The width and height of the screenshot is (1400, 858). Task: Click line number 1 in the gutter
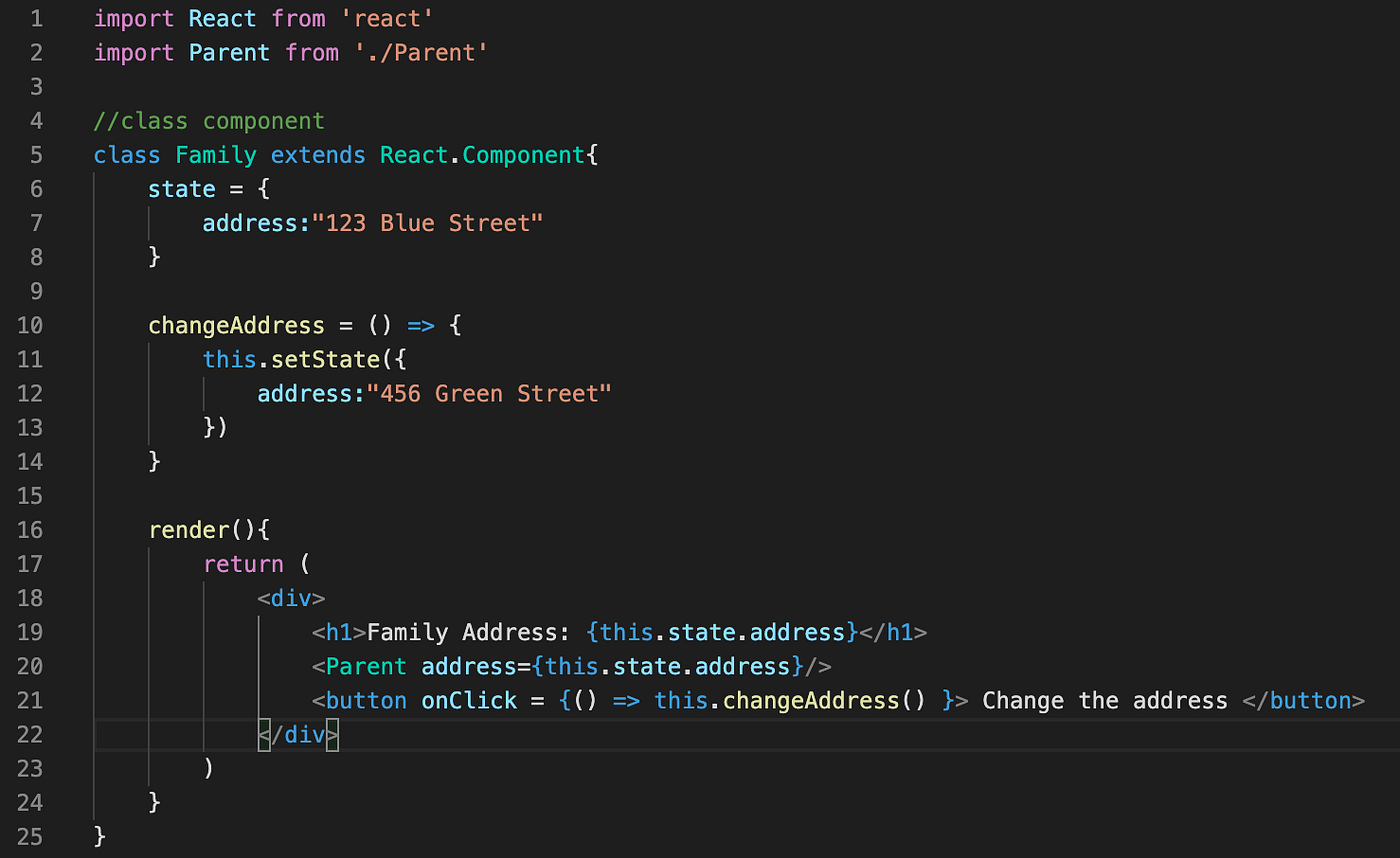[x=36, y=18]
